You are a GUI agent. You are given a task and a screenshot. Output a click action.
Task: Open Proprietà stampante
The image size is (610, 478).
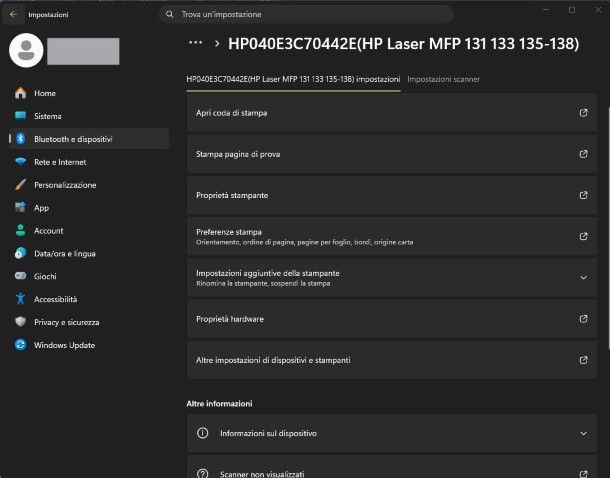(x=392, y=195)
